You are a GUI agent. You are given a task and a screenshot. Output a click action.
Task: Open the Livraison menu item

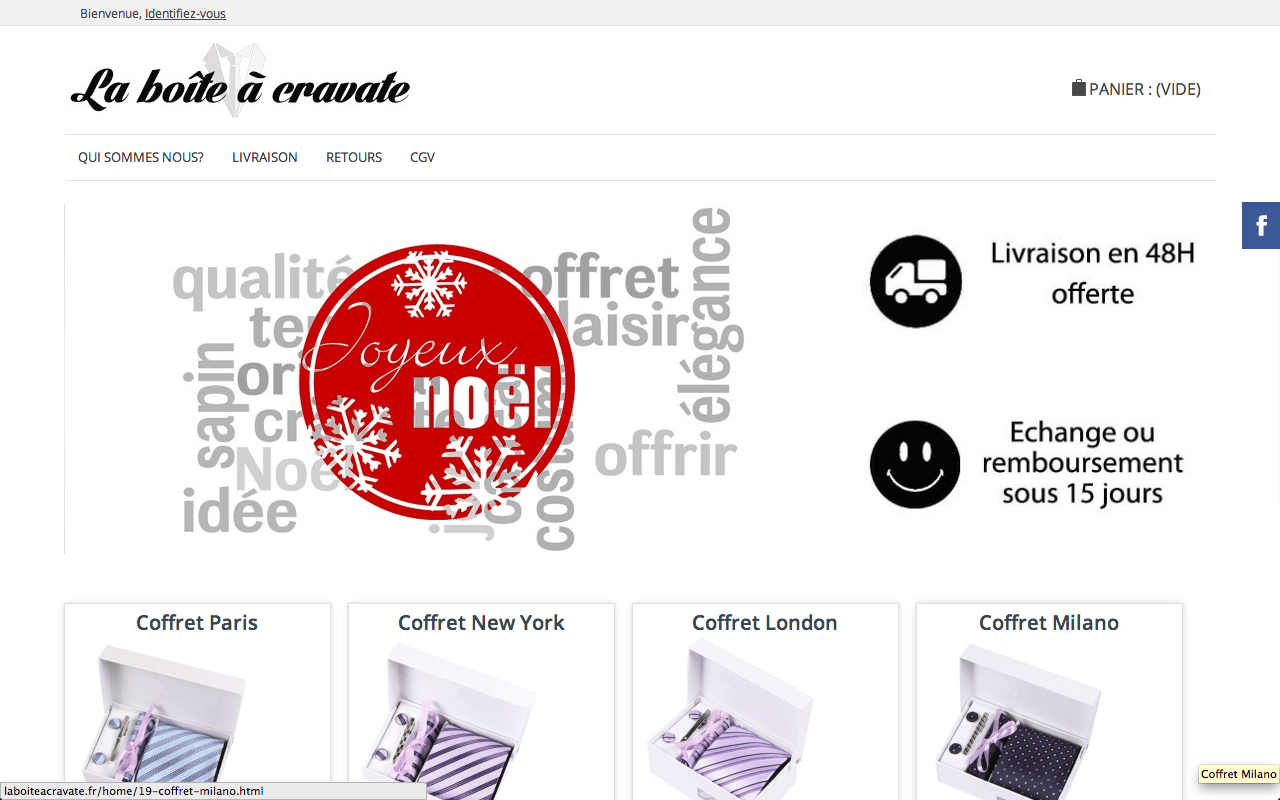point(265,157)
